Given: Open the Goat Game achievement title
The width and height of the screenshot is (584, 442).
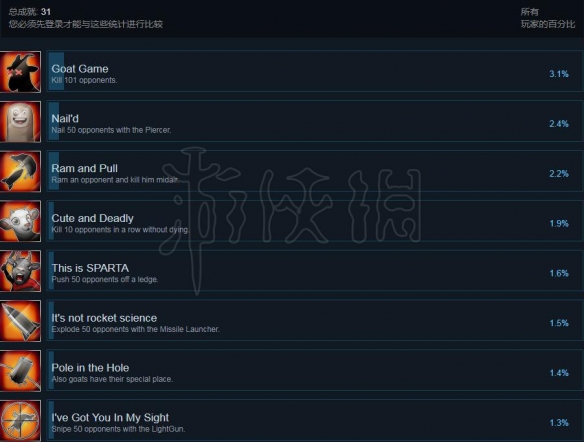Looking at the screenshot, I should [80, 69].
